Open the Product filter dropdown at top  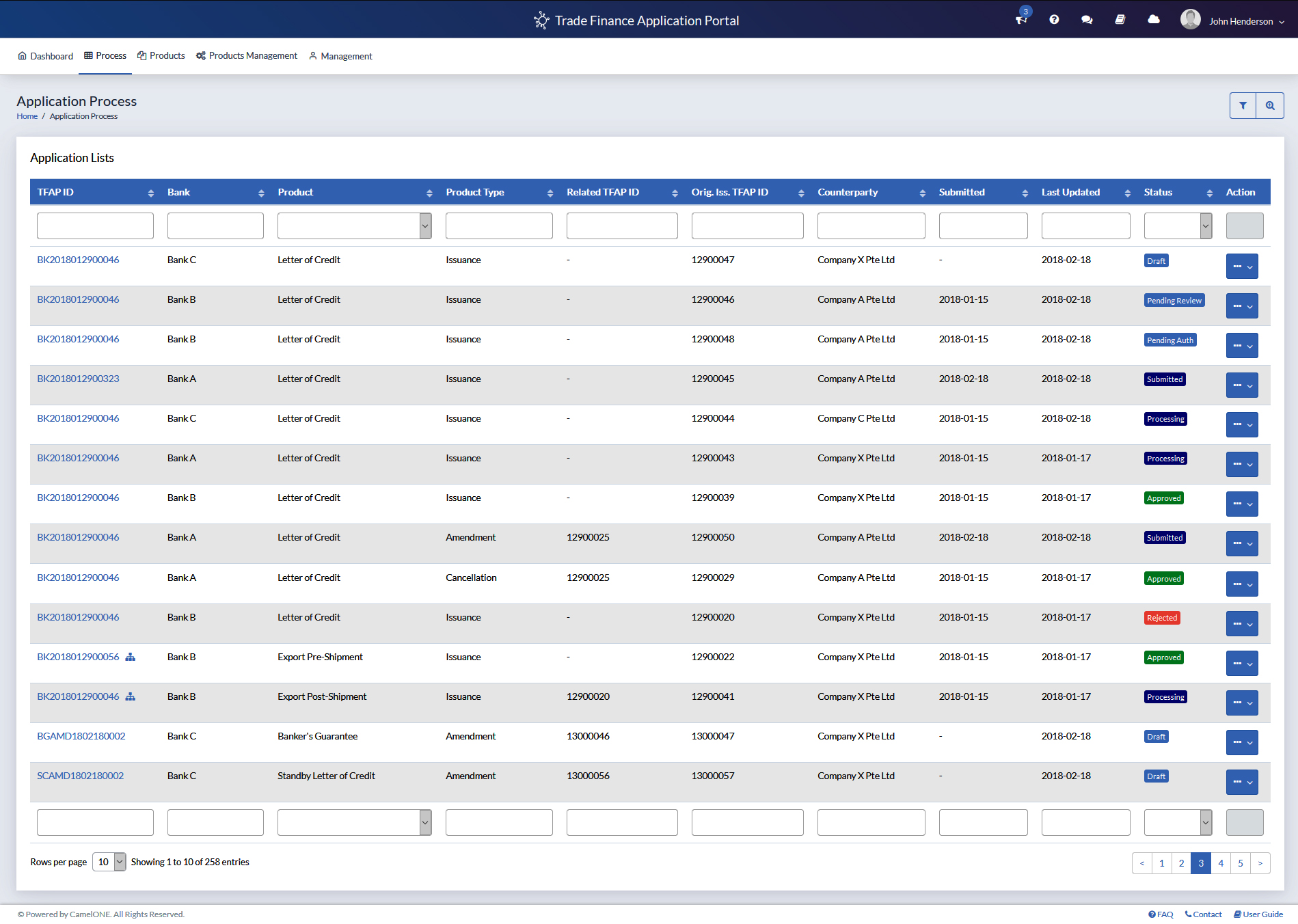354,226
